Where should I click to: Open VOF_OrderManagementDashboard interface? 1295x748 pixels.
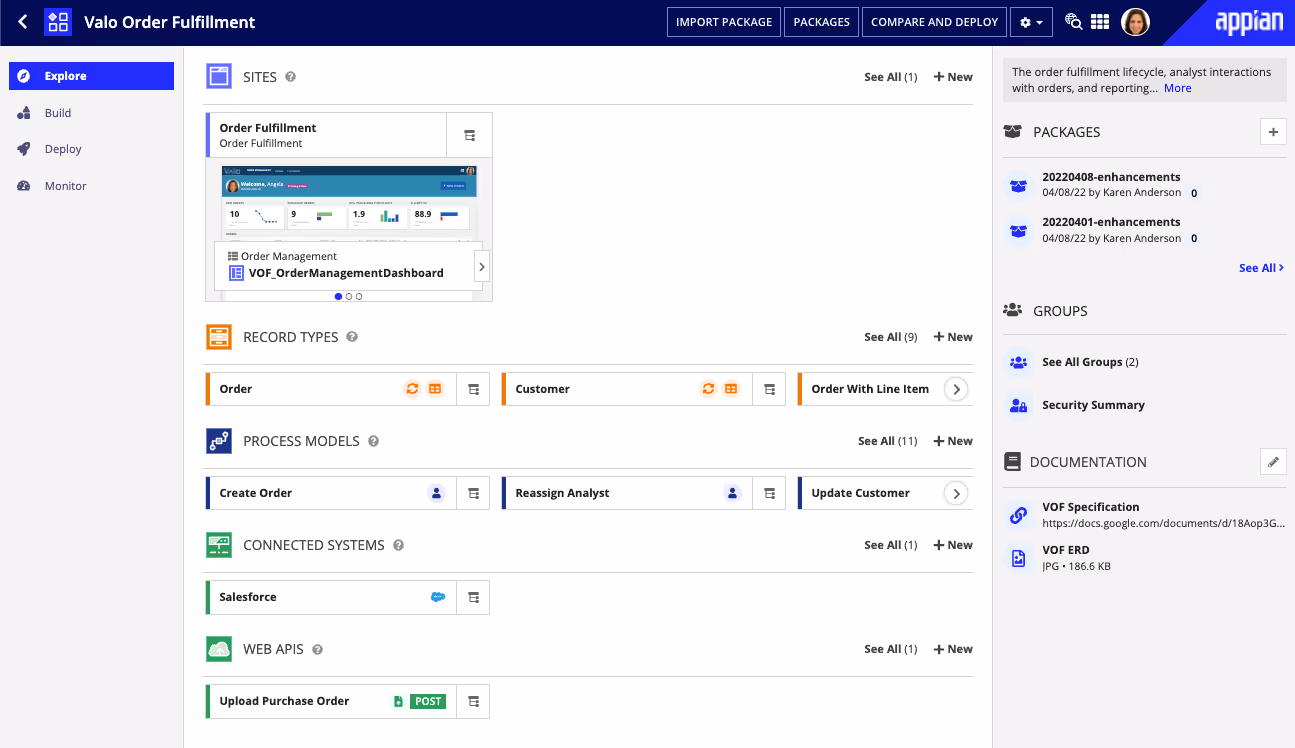click(346, 273)
